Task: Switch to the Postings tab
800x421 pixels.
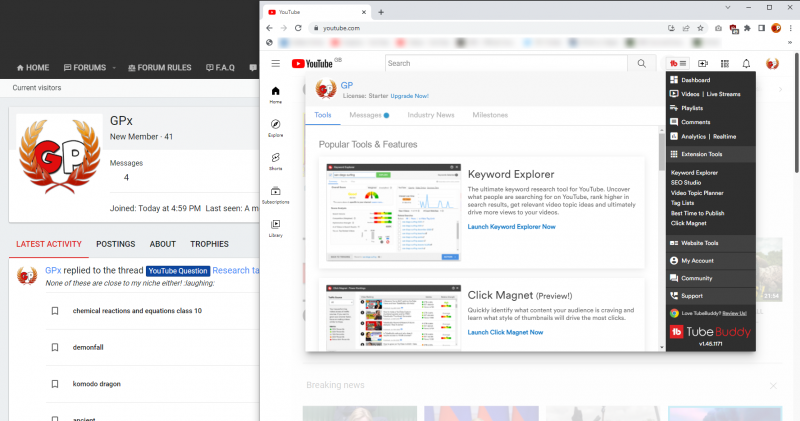Action: 116,244
